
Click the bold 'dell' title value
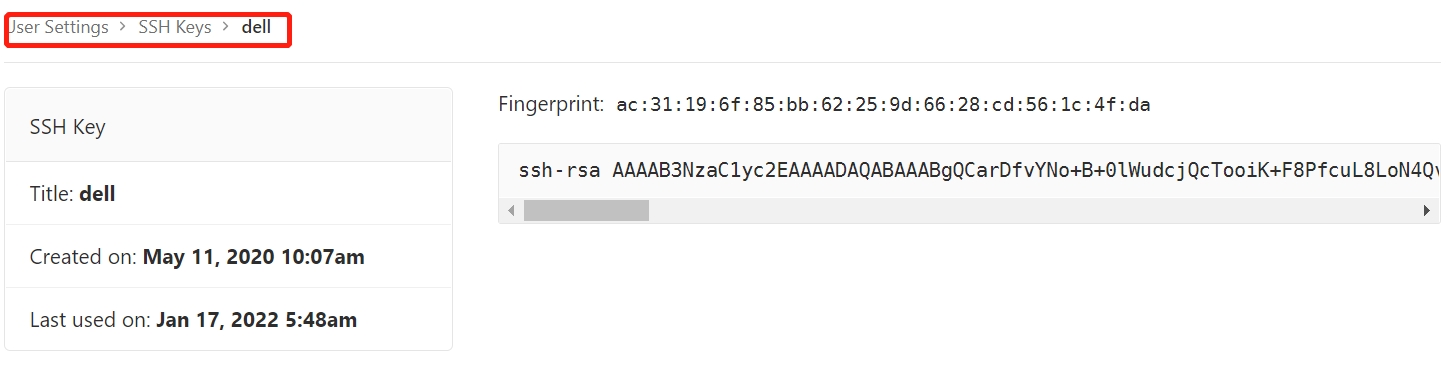click(x=97, y=194)
